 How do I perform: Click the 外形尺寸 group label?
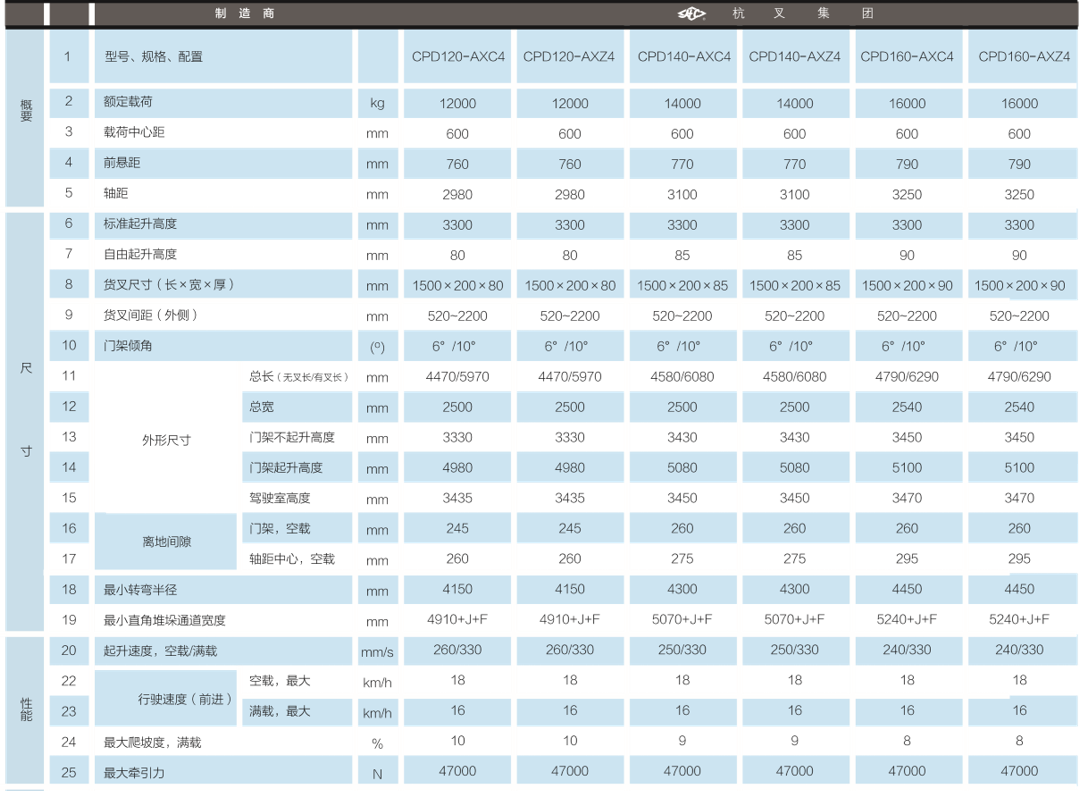coord(167,440)
